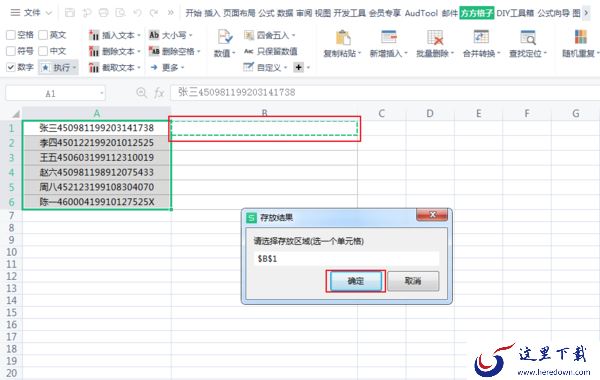
Task: Expand more quick-access tools chevron
Action: [171, 13]
